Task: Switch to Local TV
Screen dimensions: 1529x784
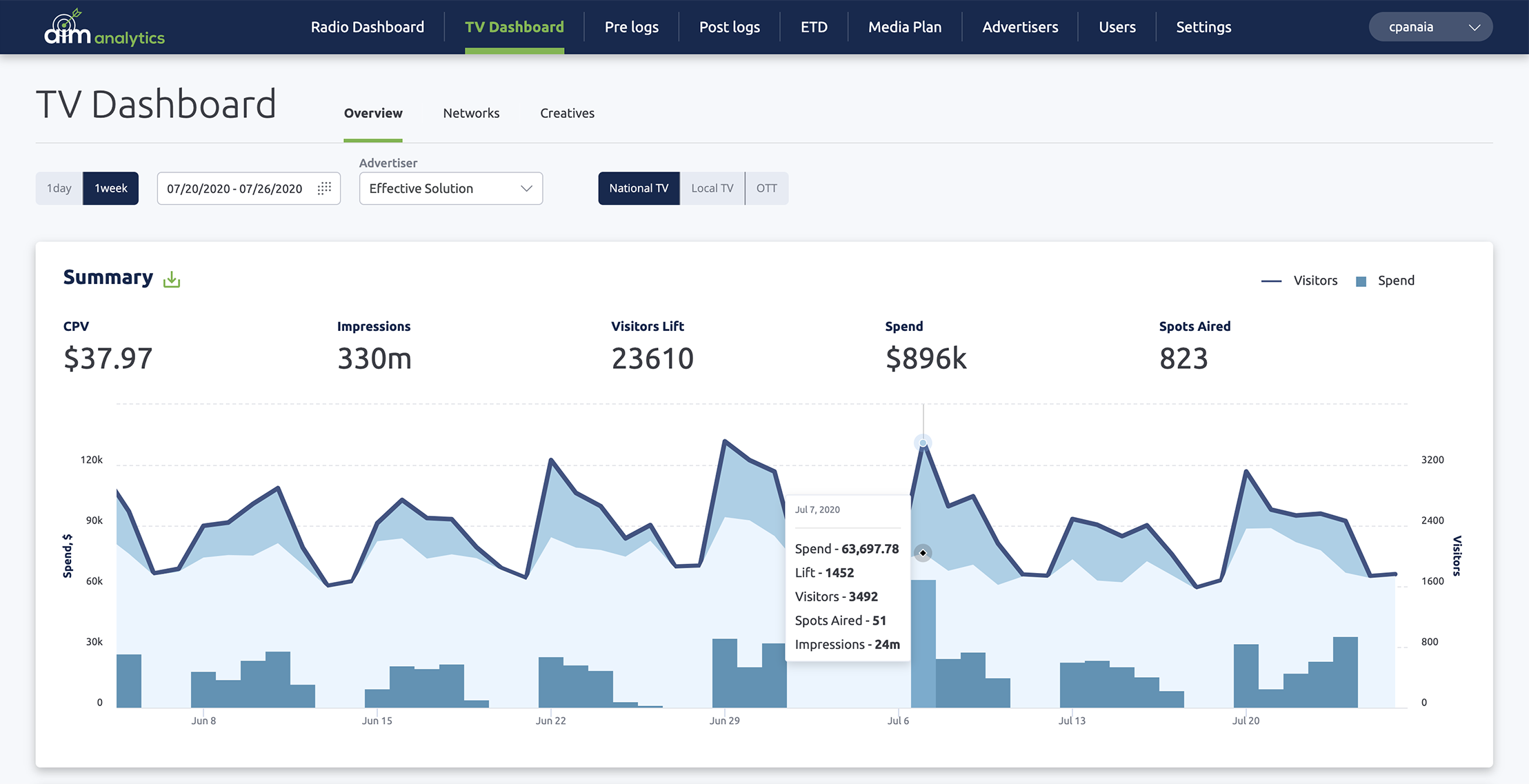Action: pos(712,188)
